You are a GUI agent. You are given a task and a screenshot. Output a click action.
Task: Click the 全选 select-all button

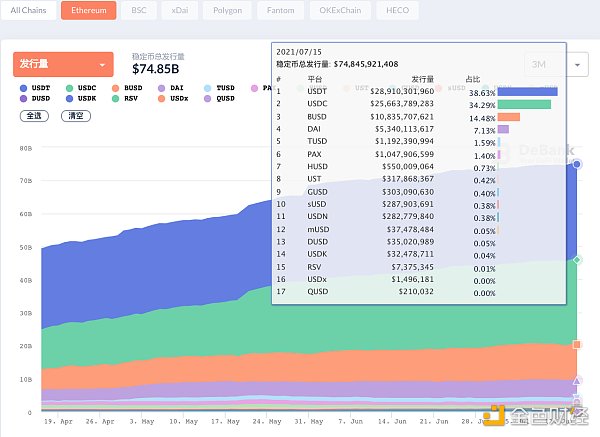32,116
